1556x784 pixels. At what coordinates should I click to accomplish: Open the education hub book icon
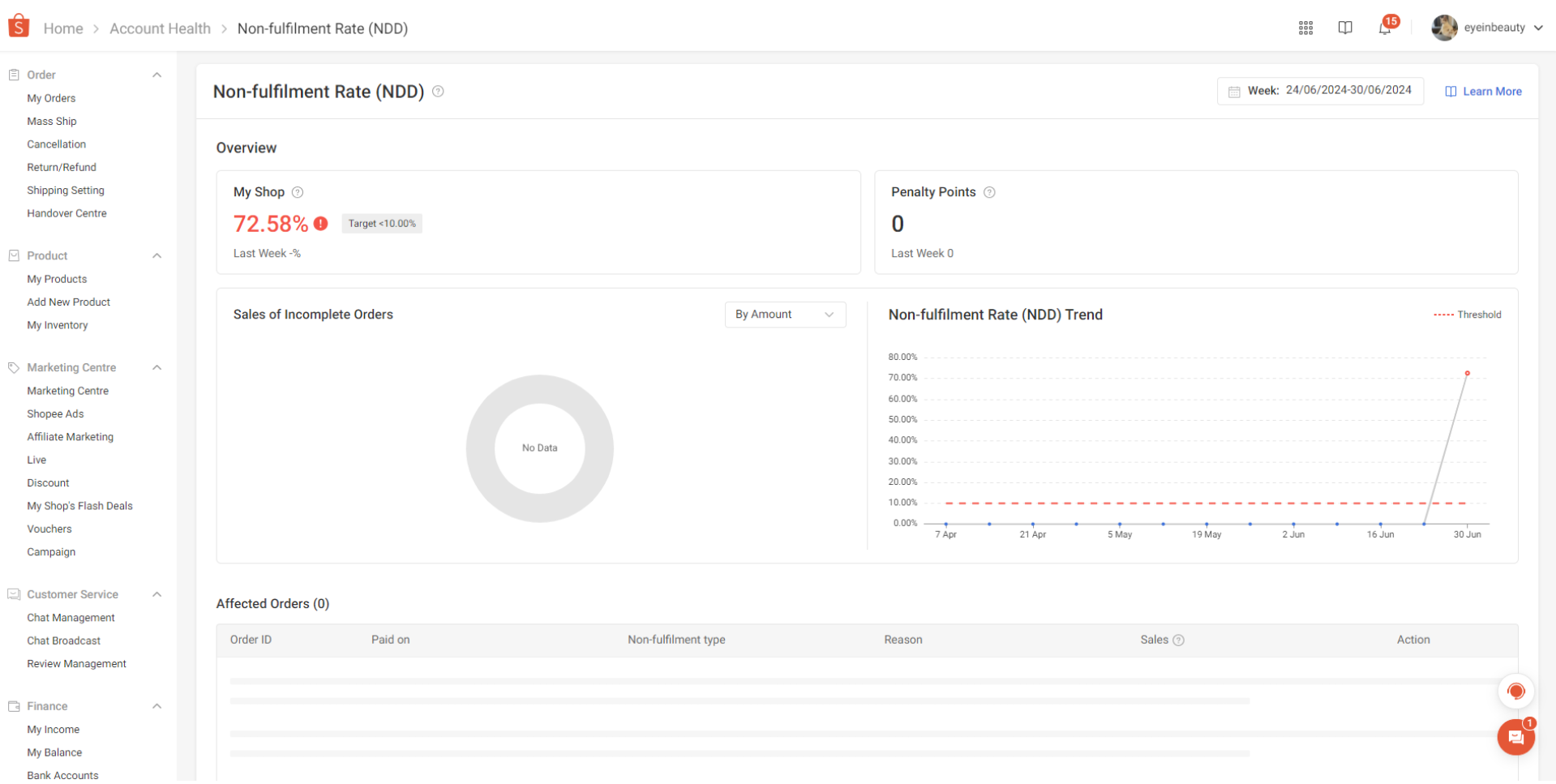pyautogui.click(x=1346, y=27)
